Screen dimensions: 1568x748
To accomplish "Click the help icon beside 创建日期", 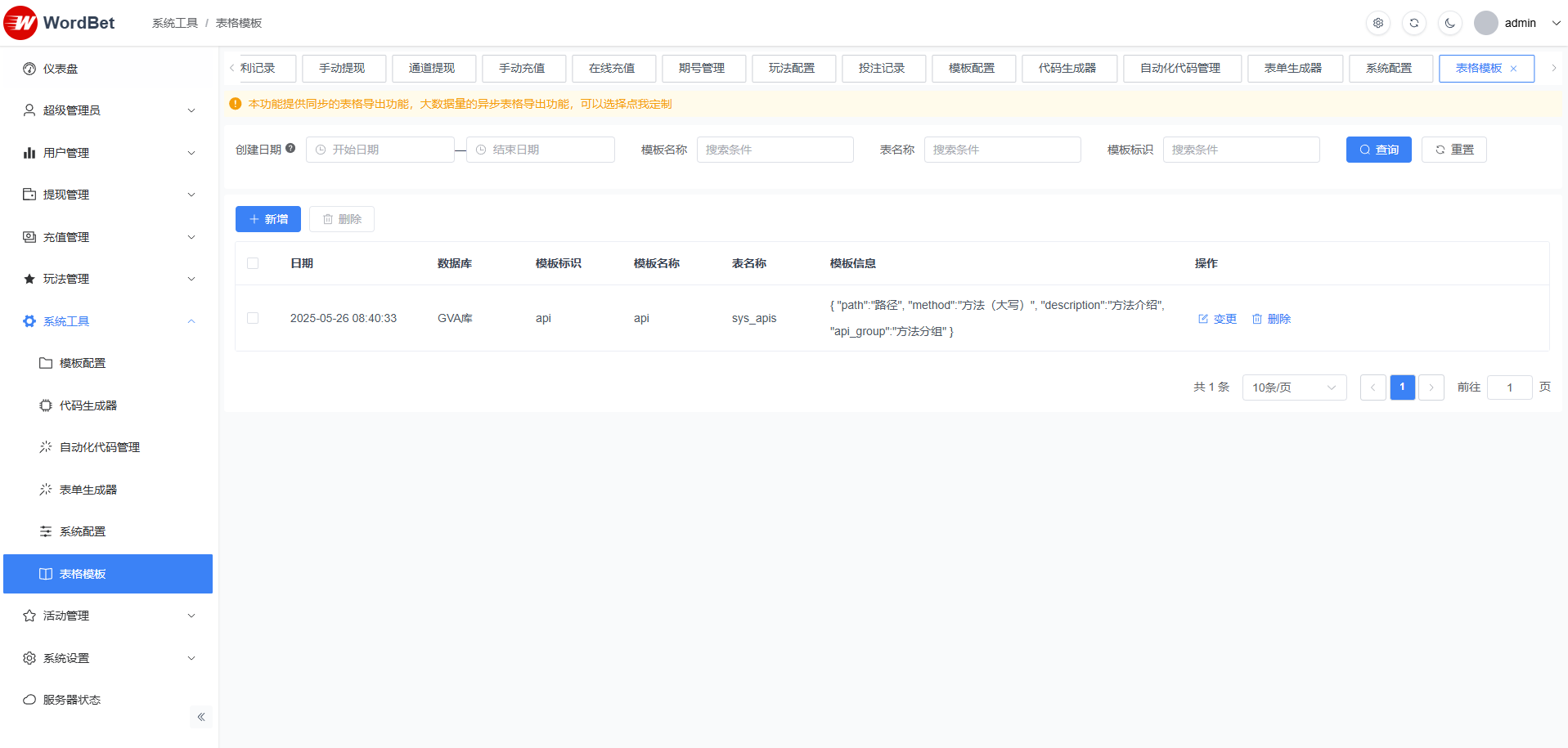I will [x=290, y=149].
